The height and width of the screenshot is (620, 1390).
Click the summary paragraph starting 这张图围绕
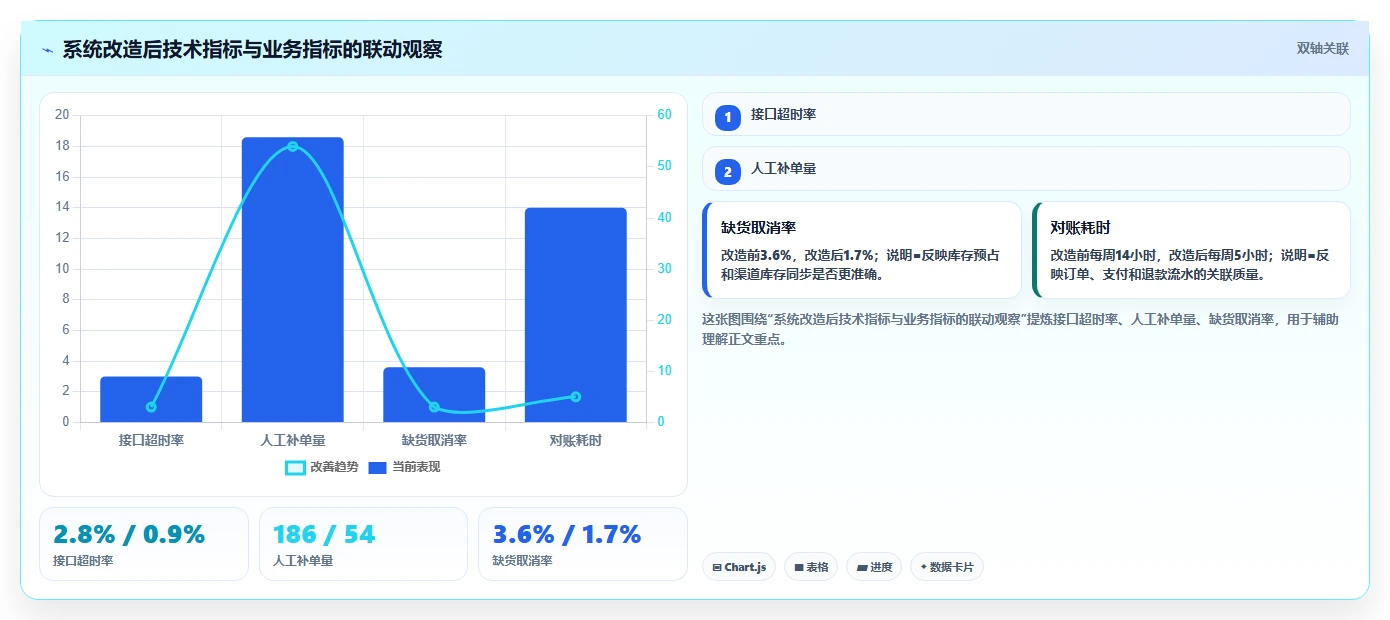point(1021,329)
